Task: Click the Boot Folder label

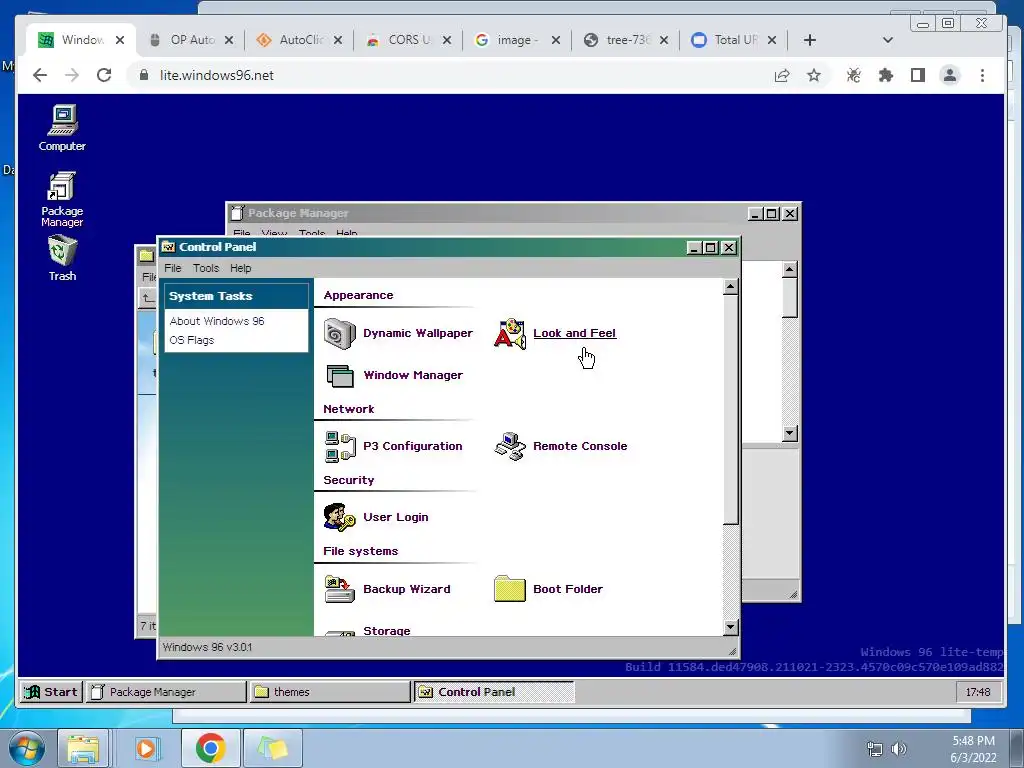Action: pos(568,589)
